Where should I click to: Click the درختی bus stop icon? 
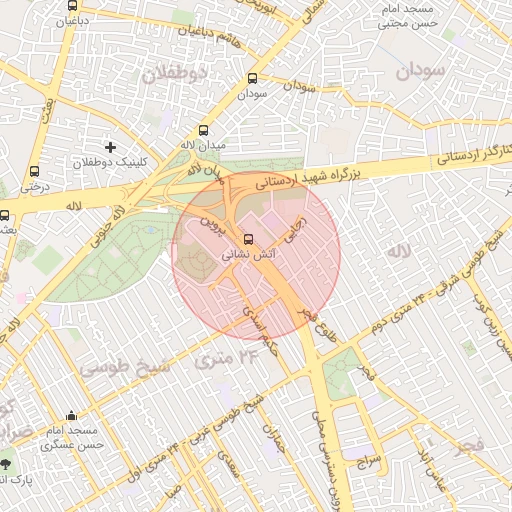pos(34,171)
